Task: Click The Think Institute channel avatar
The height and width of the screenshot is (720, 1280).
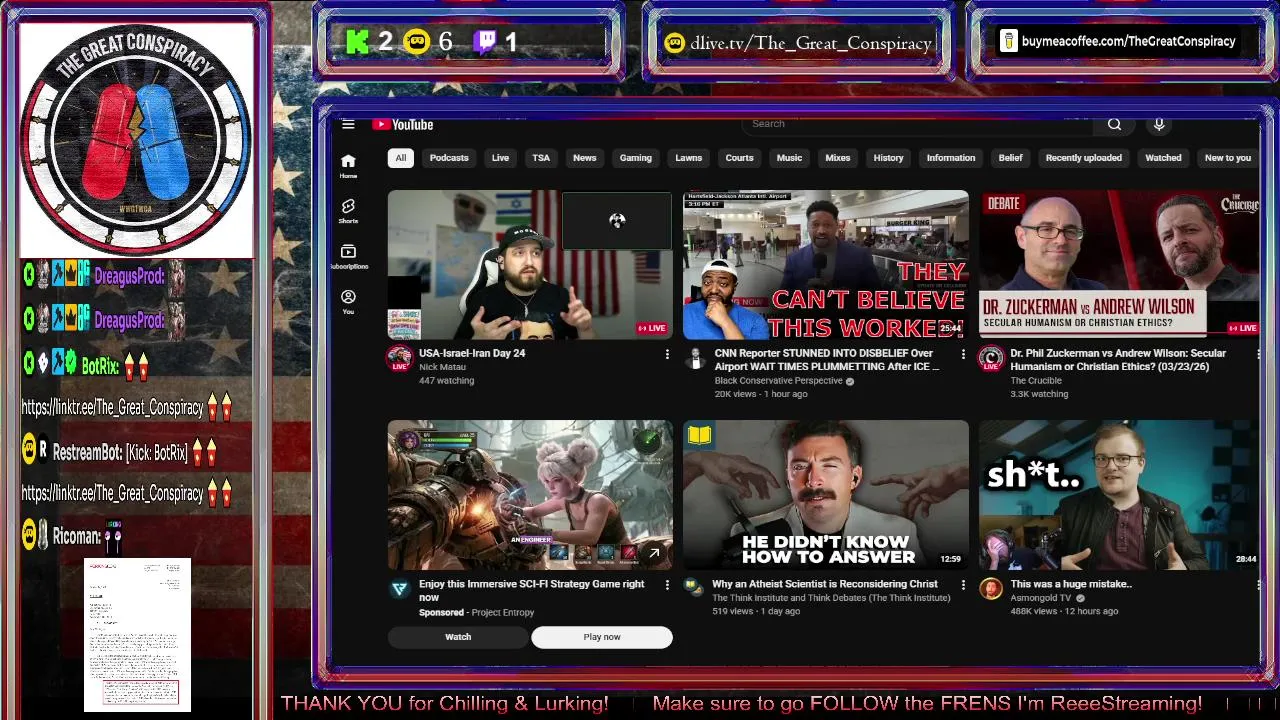Action: tap(693, 587)
